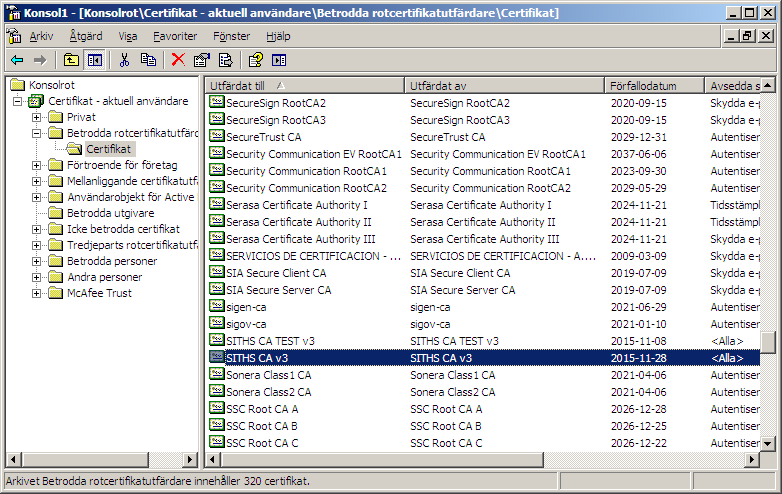Click the Export list toolbar icon
Viewport: 782px width, 494px height.
225,60
